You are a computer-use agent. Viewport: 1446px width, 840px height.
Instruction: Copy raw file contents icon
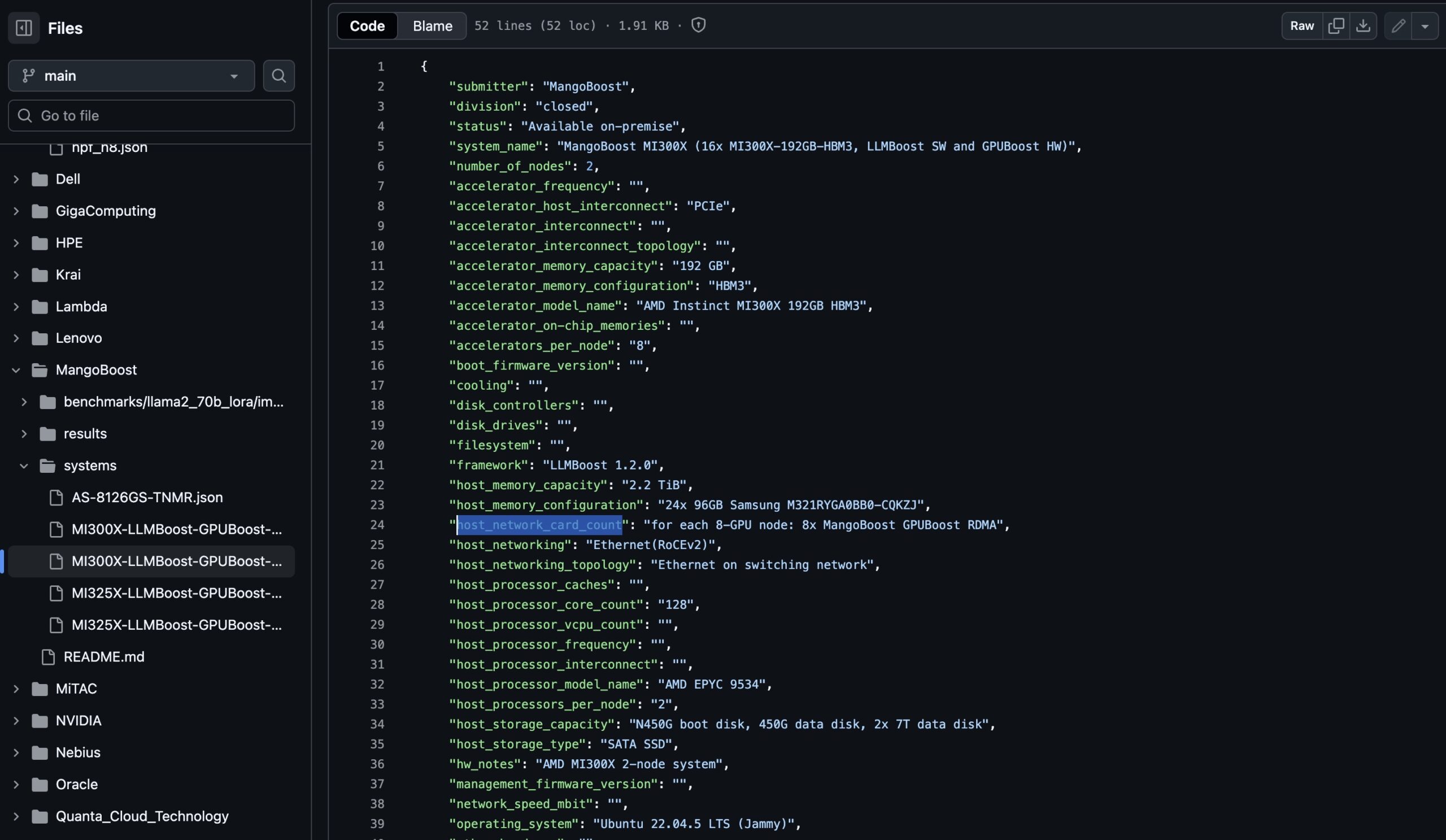coord(1335,26)
